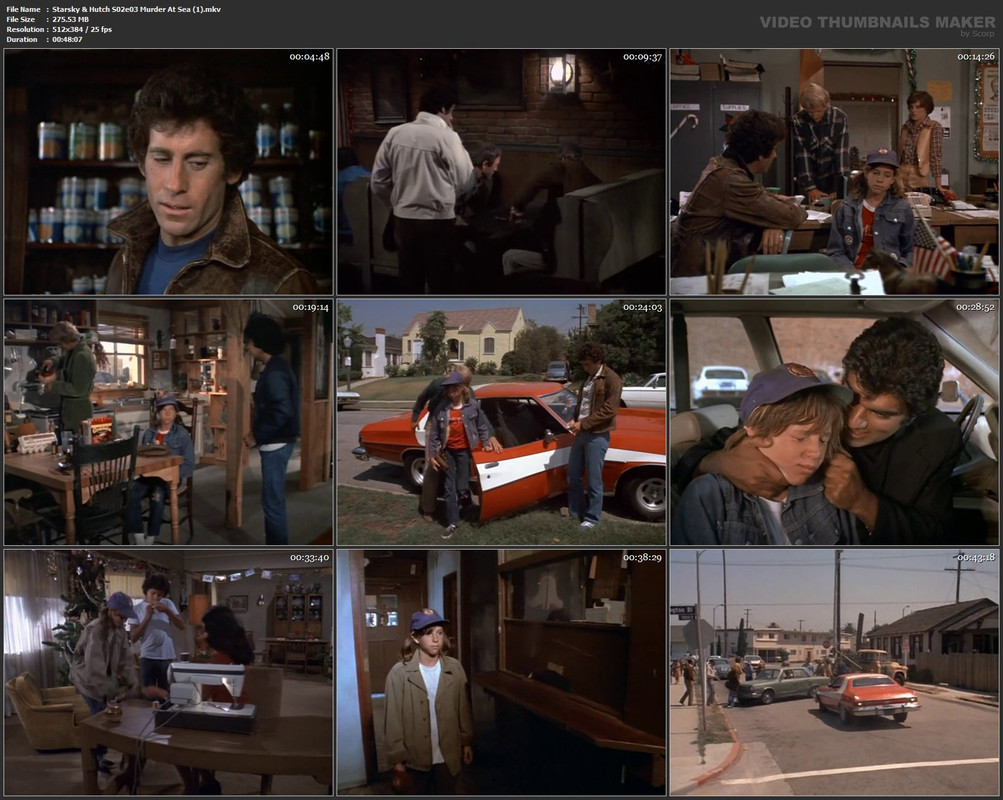The width and height of the screenshot is (1003, 800).
Task: Click the resolution value '512x384 / 25 fps'
Action: point(82,29)
